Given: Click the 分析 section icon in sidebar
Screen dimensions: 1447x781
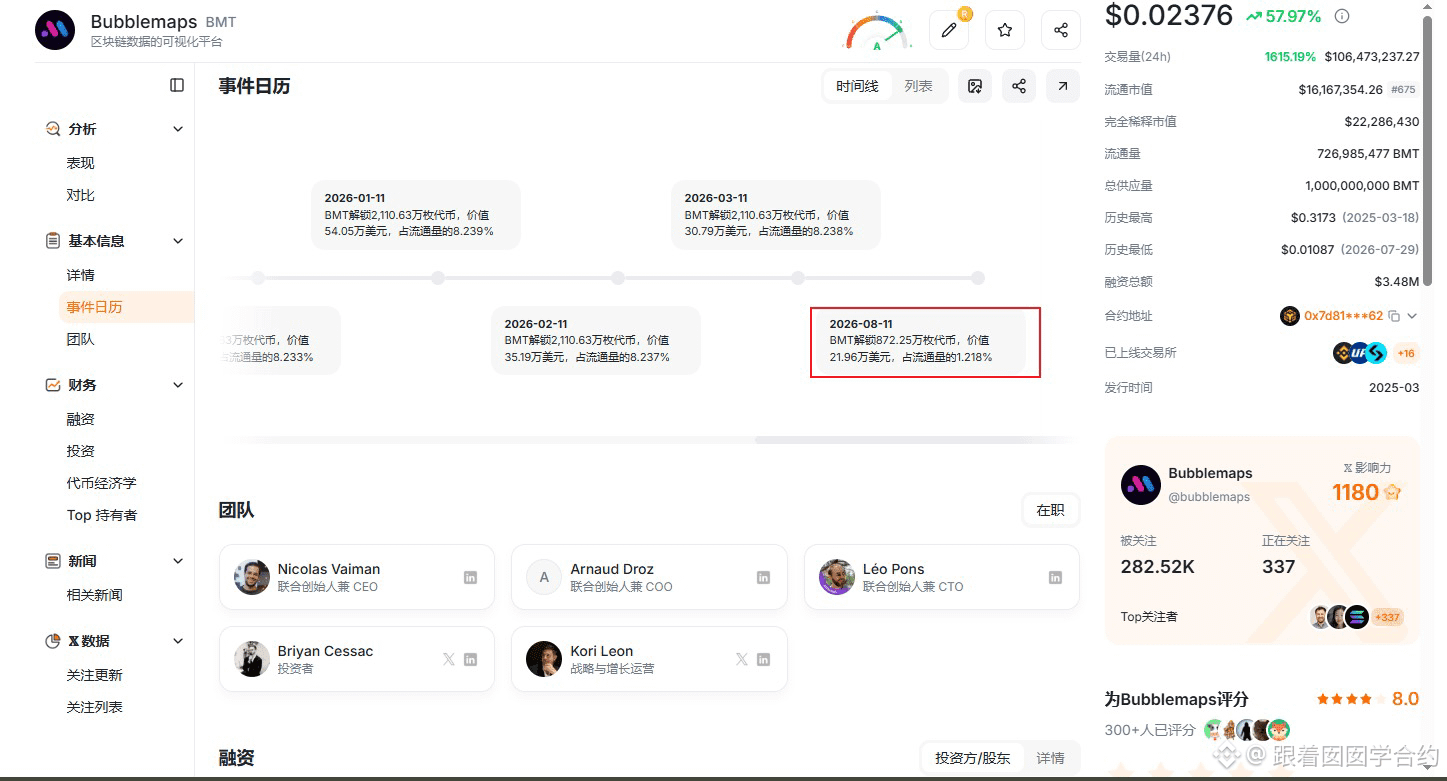Looking at the screenshot, I should click(53, 129).
